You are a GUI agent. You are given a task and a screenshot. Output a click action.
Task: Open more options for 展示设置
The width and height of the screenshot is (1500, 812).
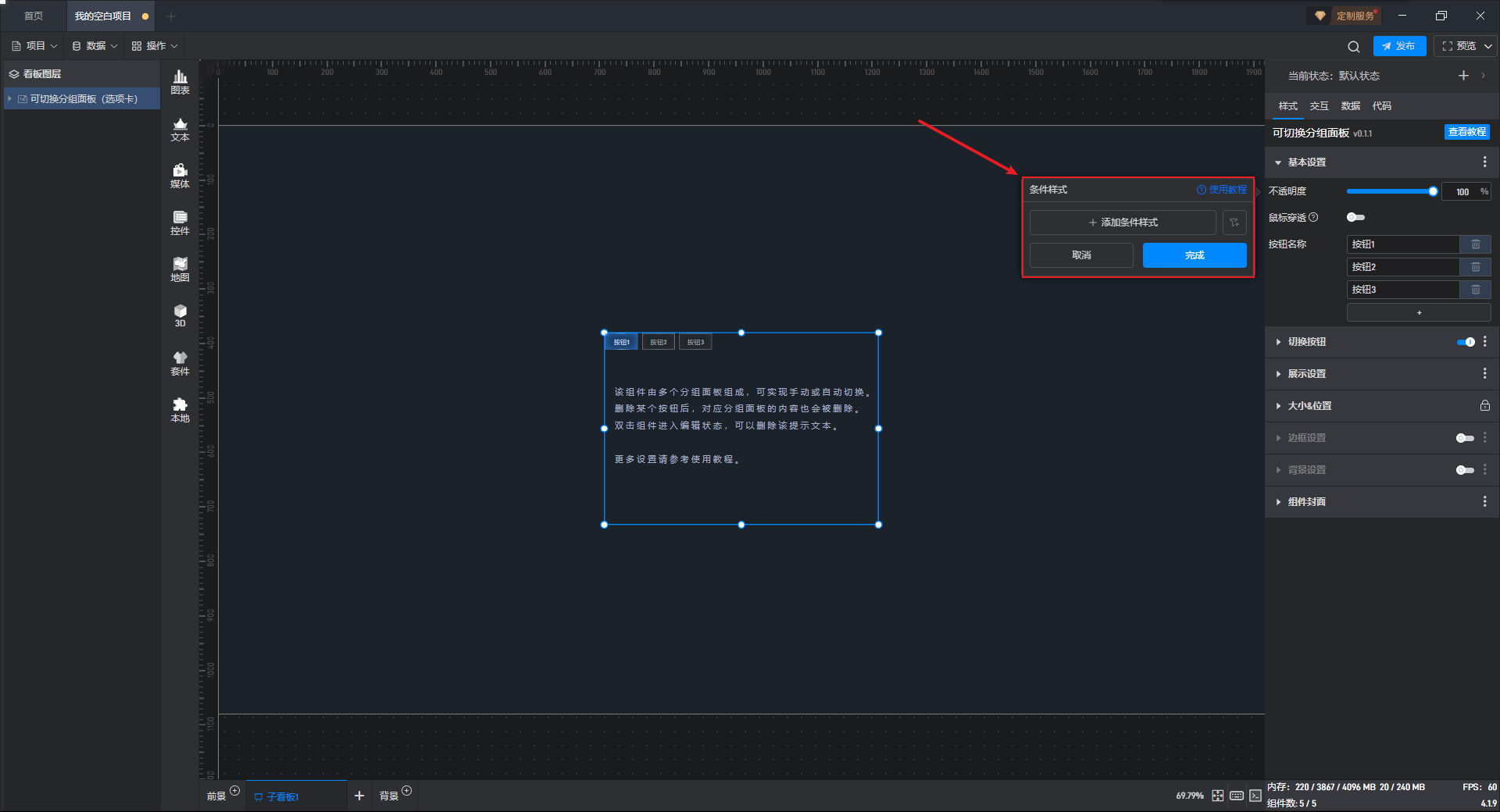click(x=1485, y=373)
